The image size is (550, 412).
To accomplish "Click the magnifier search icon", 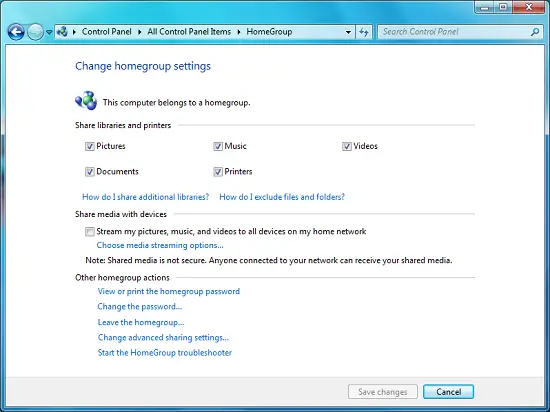I will tap(535, 32).
